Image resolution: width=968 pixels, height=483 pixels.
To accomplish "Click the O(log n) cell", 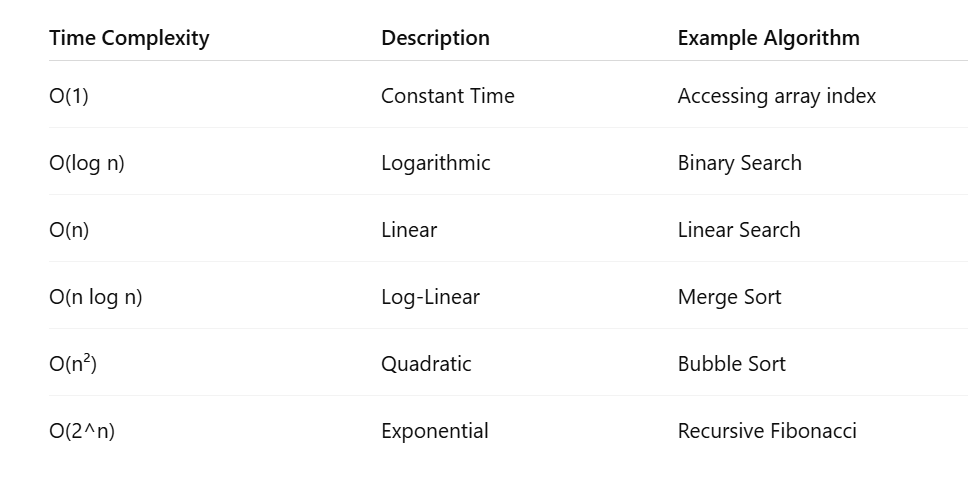I will tap(87, 163).
